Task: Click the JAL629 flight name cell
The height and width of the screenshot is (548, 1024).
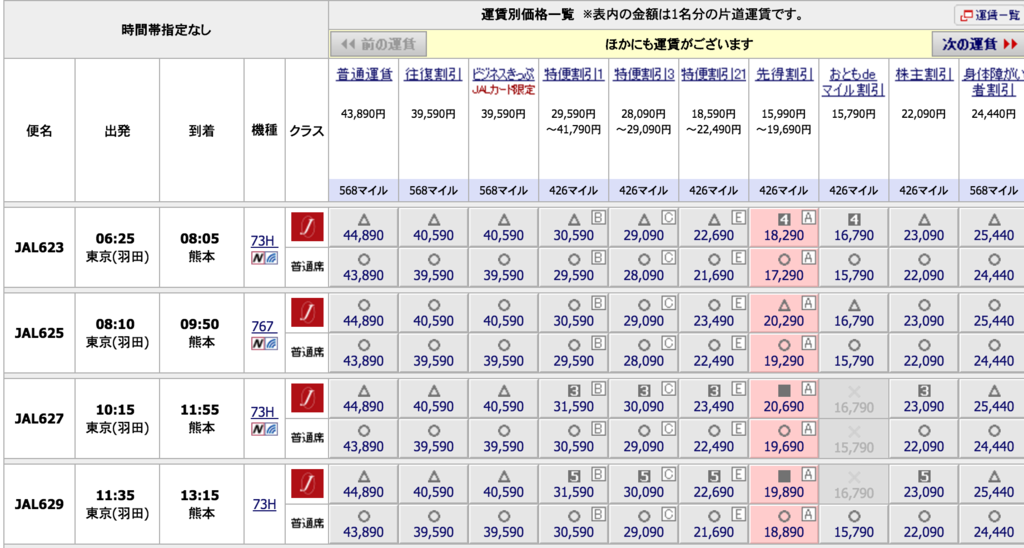Action: (x=39, y=504)
